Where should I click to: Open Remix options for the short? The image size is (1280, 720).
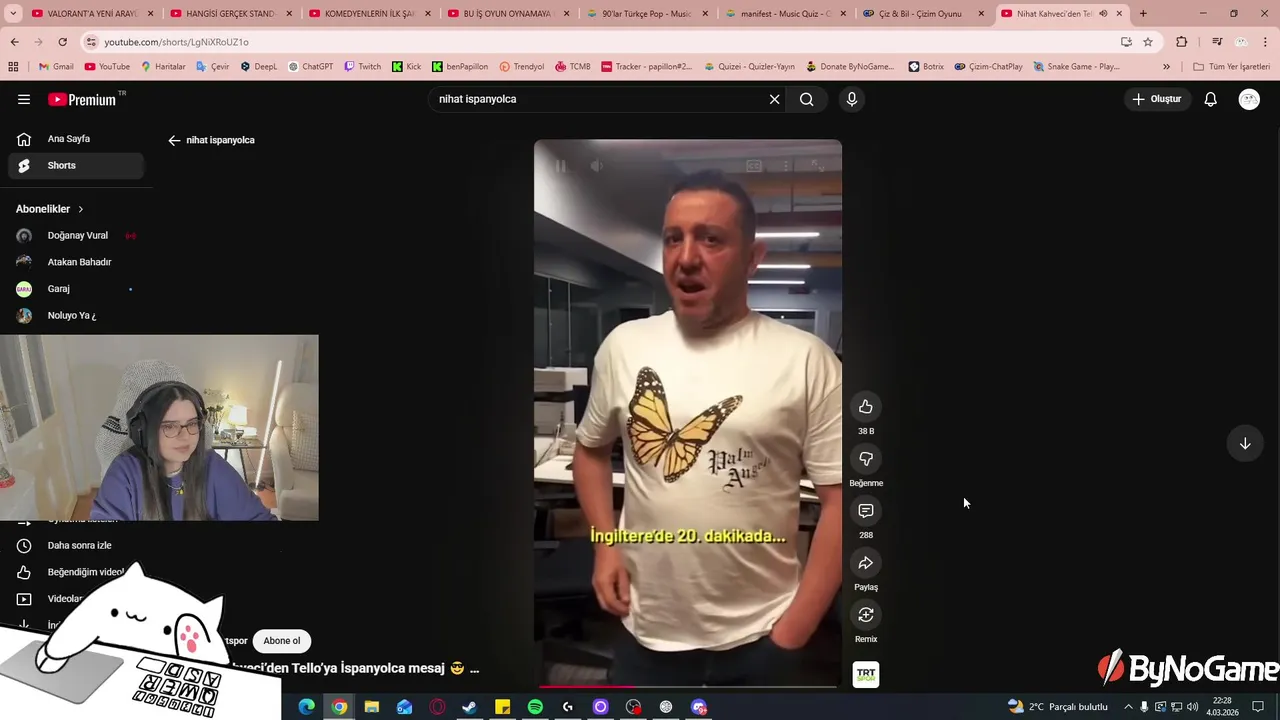(x=866, y=615)
